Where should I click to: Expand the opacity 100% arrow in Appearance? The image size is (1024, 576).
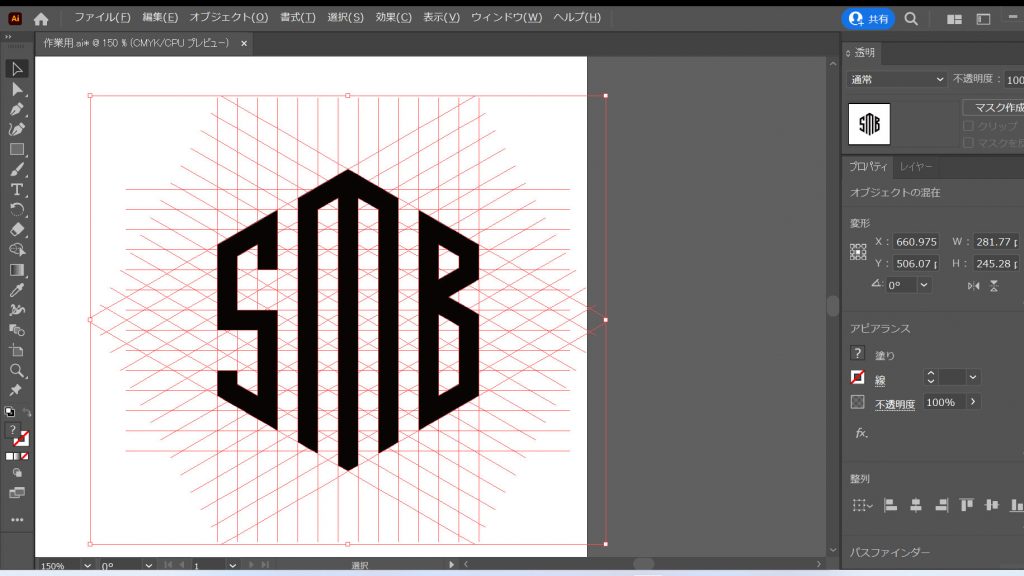click(972, 402)
